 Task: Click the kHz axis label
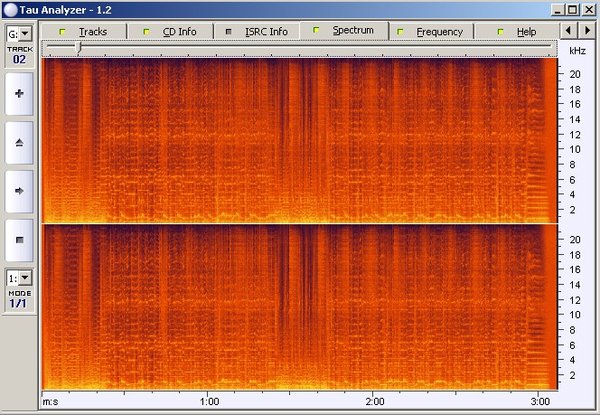click(577, 51)
